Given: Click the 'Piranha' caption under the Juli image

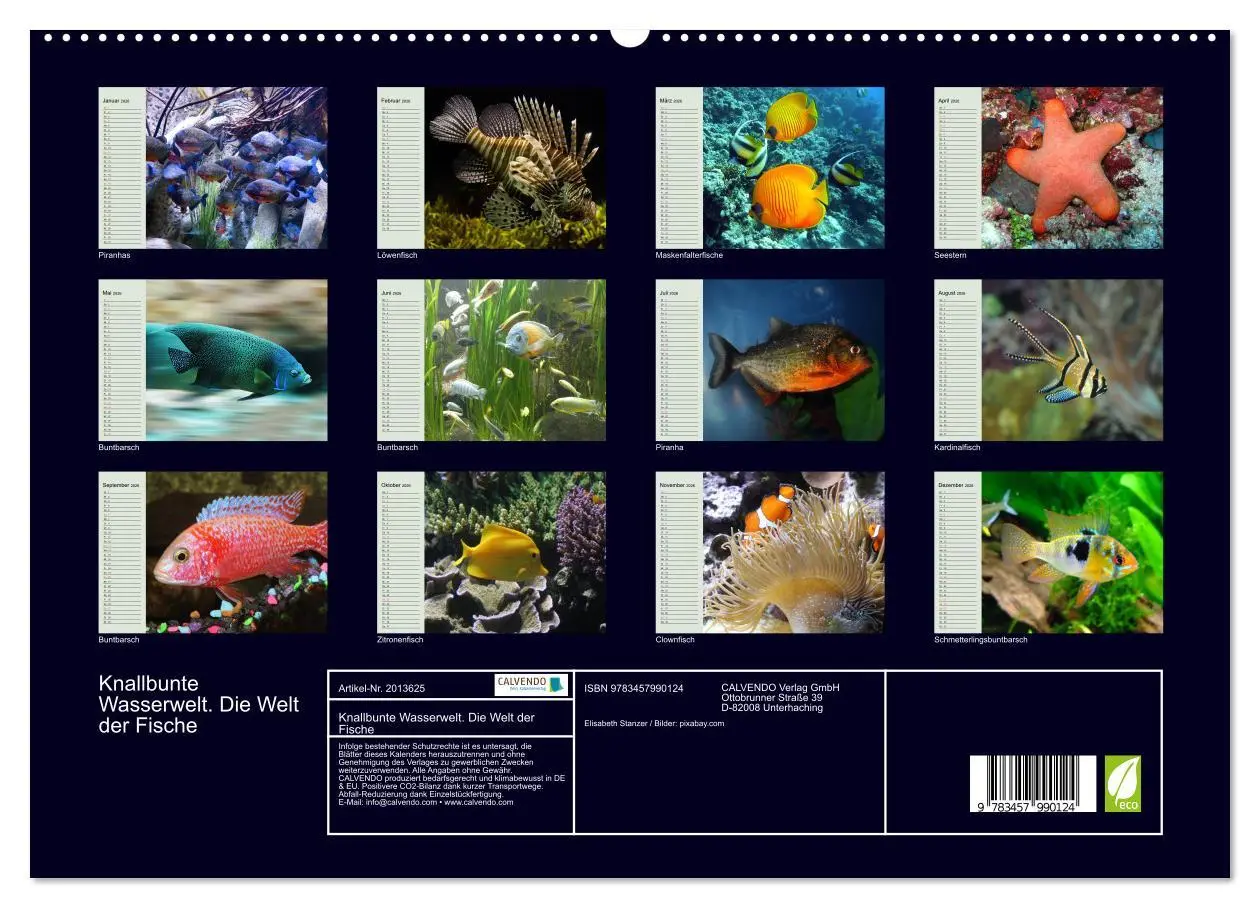Looking at the screenshot, I should (x=670, y=447).
